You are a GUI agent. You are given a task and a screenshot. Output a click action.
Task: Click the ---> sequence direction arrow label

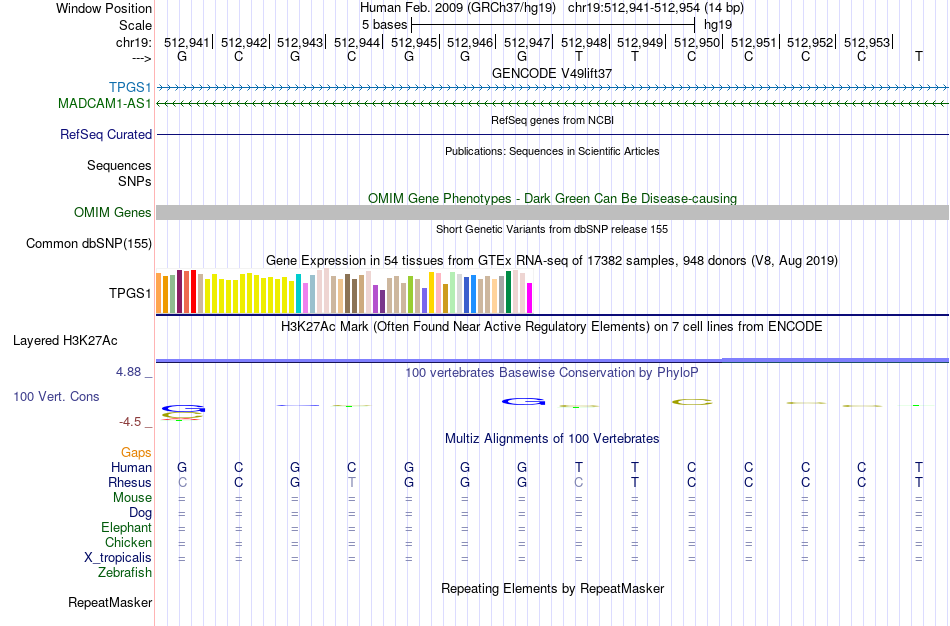142,58
